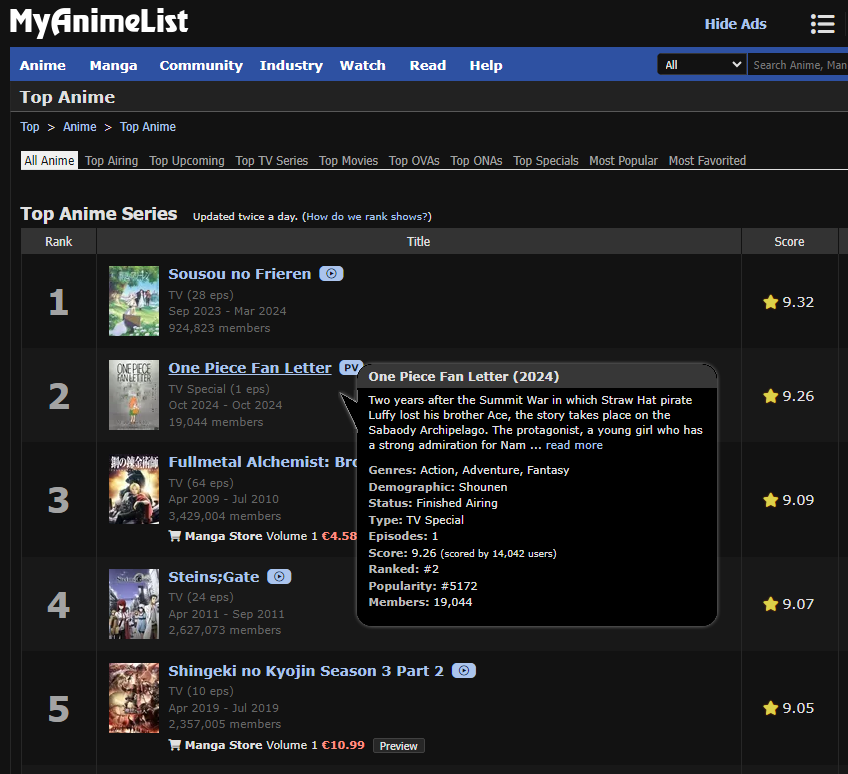Click the star icon beside score 9.32
Image resolution: width=848 pixels, height=774 pixels.
pyautogui.click(x=770, y=302)
